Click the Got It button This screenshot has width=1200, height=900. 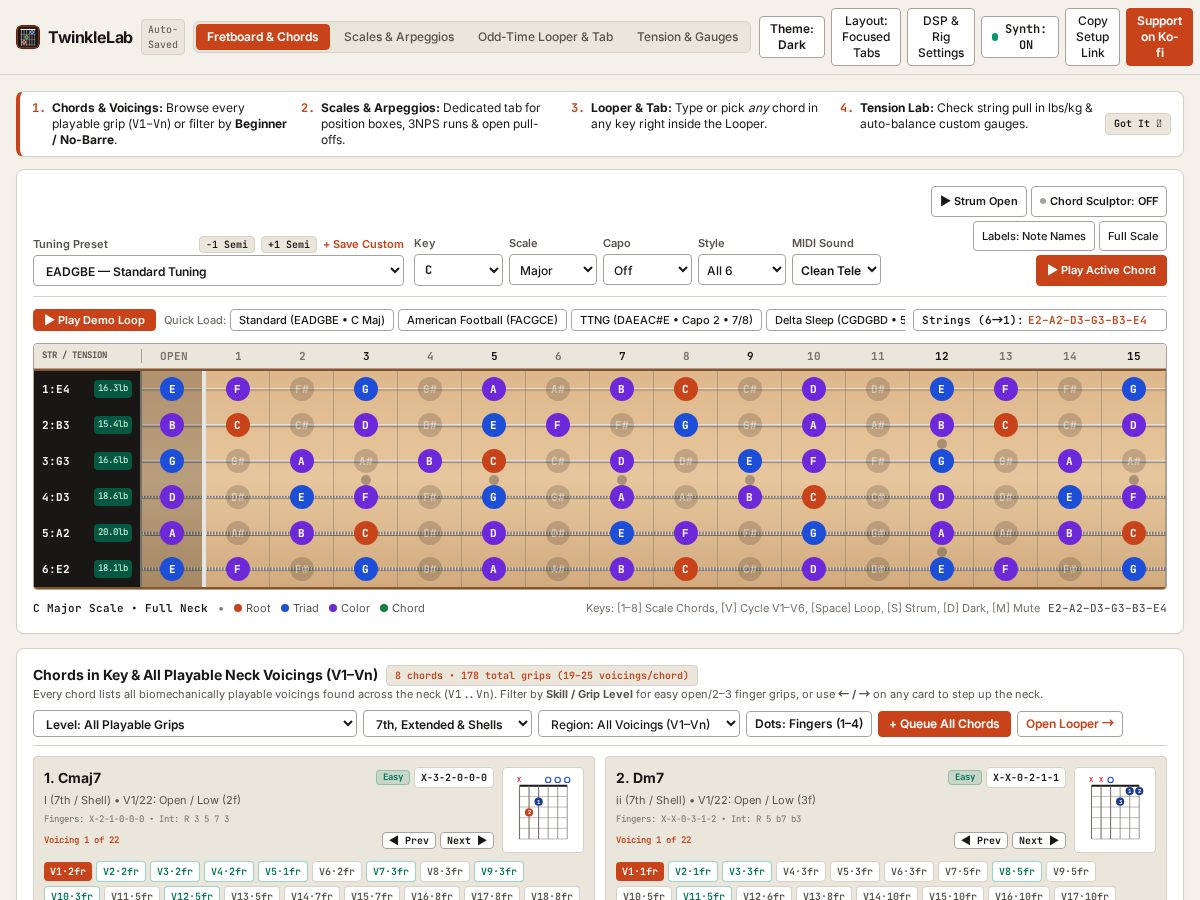[1138, 124]
